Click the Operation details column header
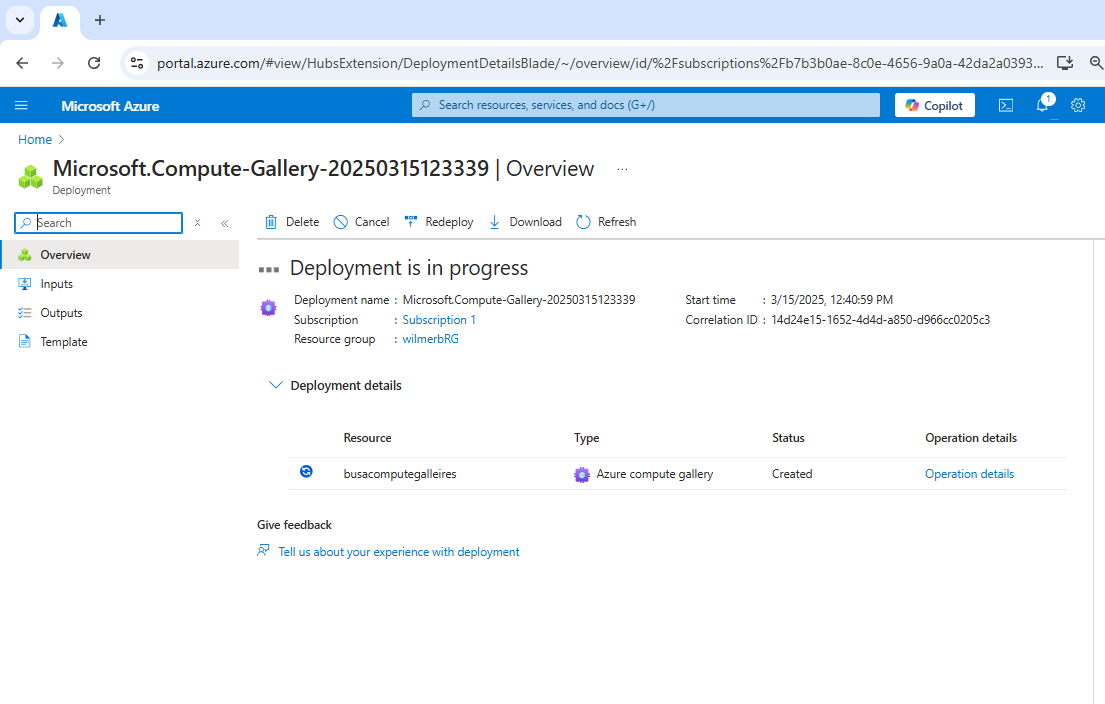Viewport: 1105px width, 704px height. pos(970,438)
